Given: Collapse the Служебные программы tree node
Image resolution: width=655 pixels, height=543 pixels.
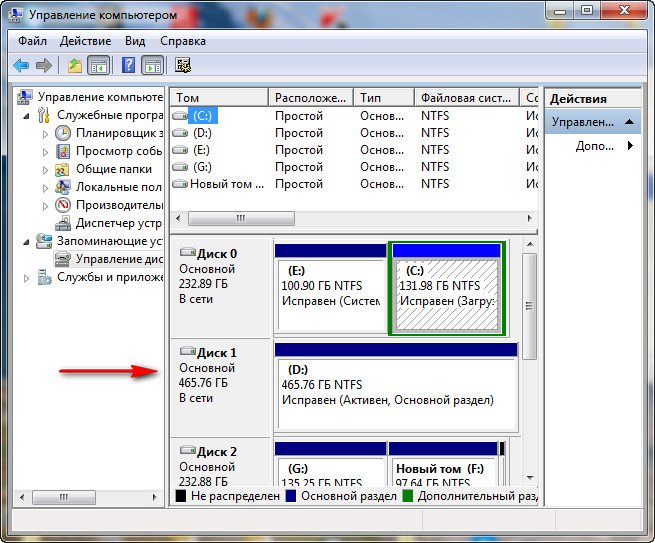Looking at the screenshot, I should 27,116.
